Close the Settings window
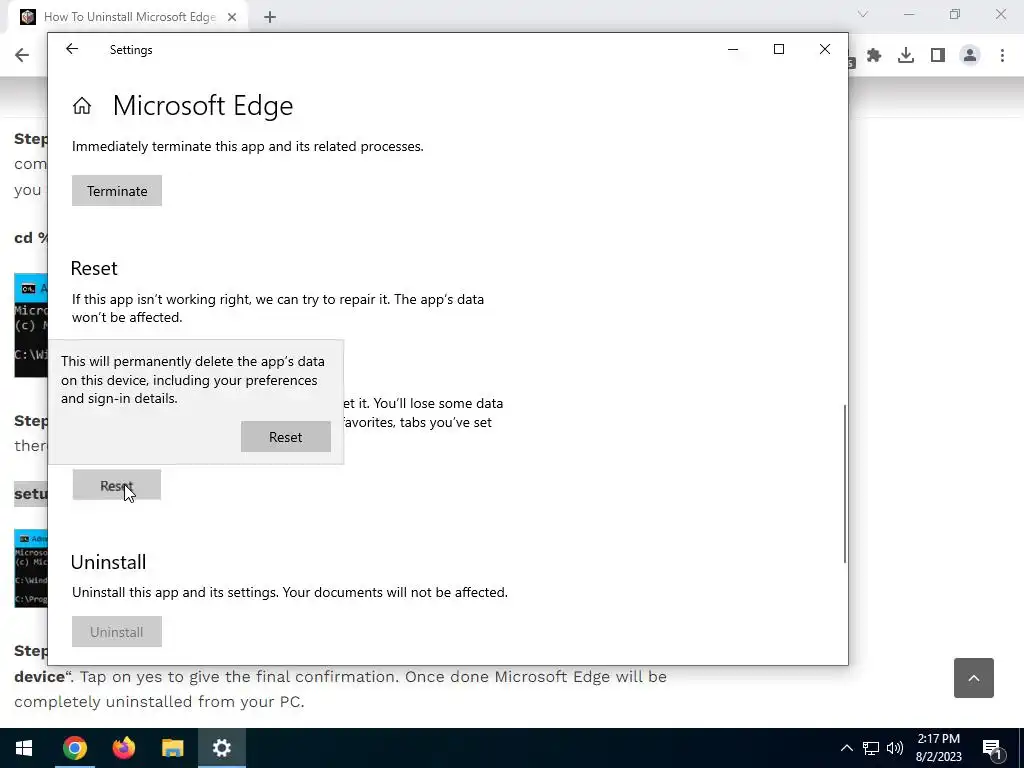1024x768 pixels. [825, 49]
